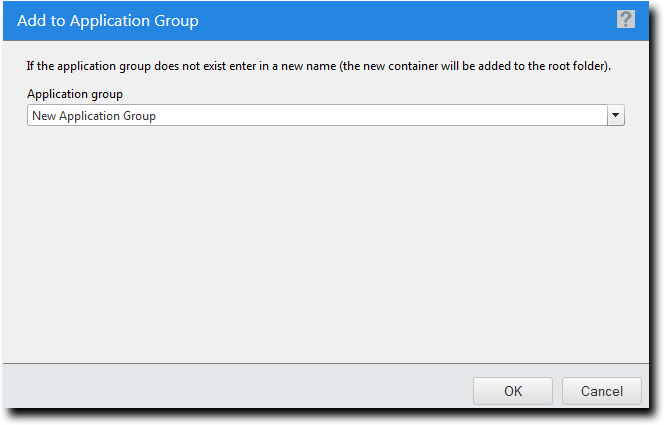Click inside the New Application Group field
Screen dimensions: 664x425
point(317,115)
